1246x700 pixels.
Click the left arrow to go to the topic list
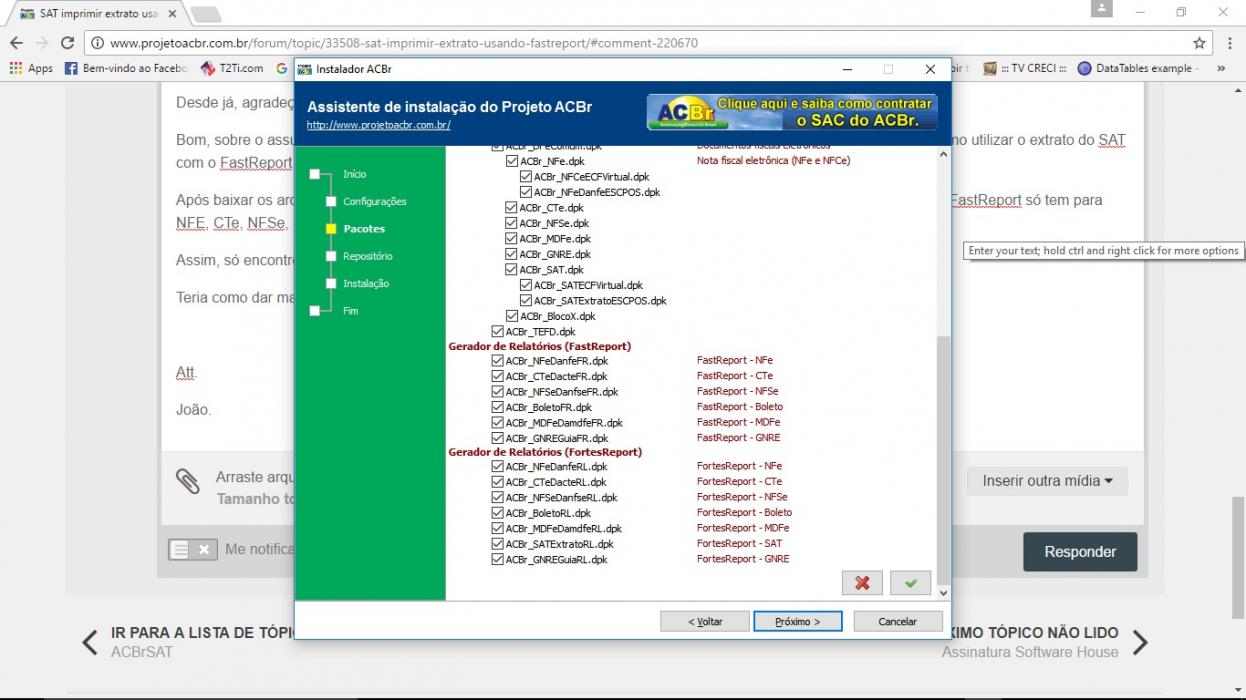tap(90, 642)
